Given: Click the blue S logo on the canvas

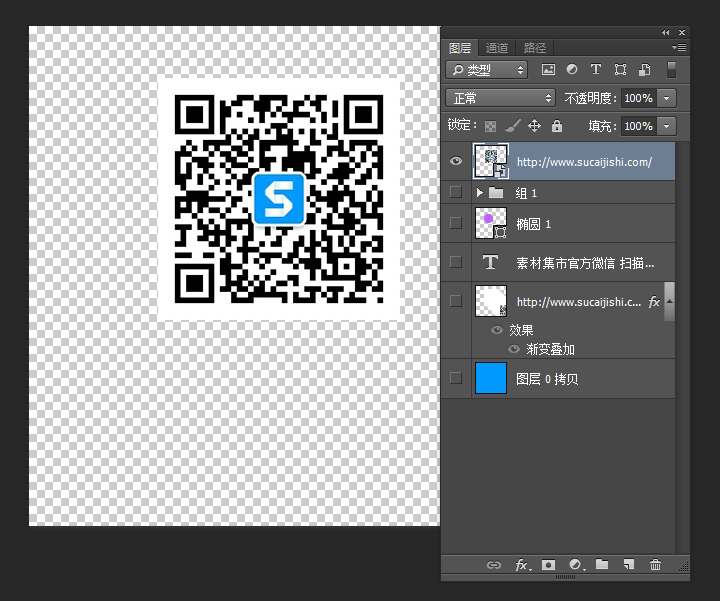Looking at the screenshot, I should 279,199.
